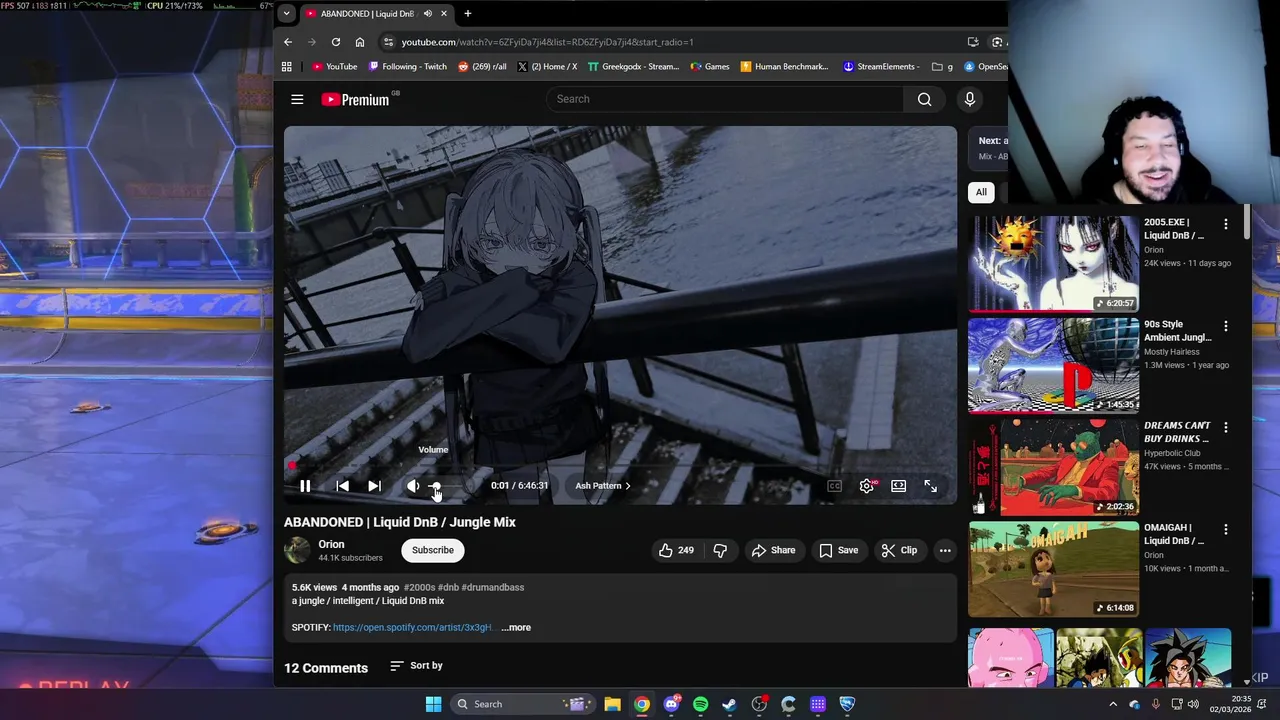This screenshot has height=720, width=1280.
Task: Toggle closed captions in the player
Action: 834,486
